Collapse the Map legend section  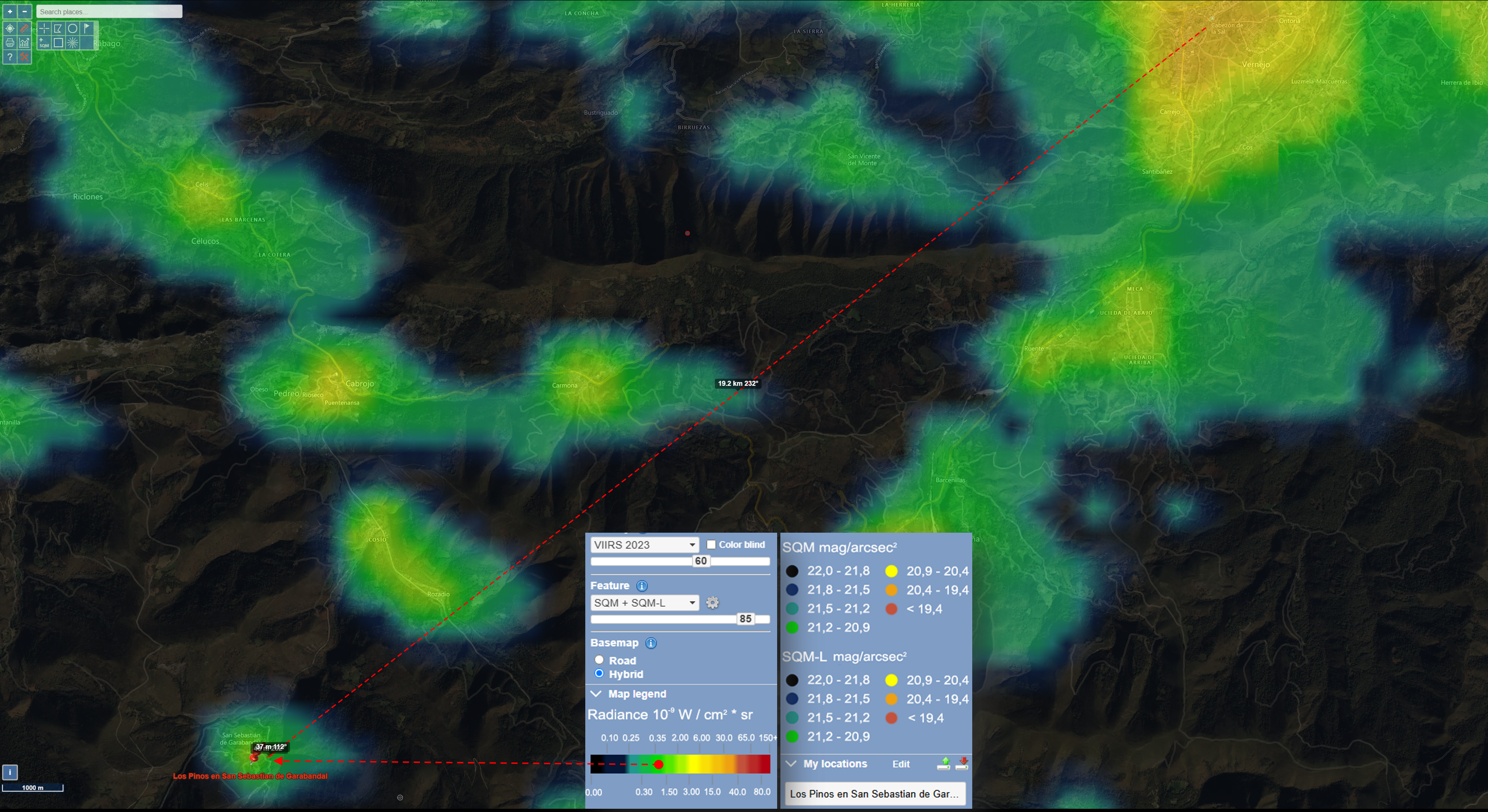tap(597, 693)
